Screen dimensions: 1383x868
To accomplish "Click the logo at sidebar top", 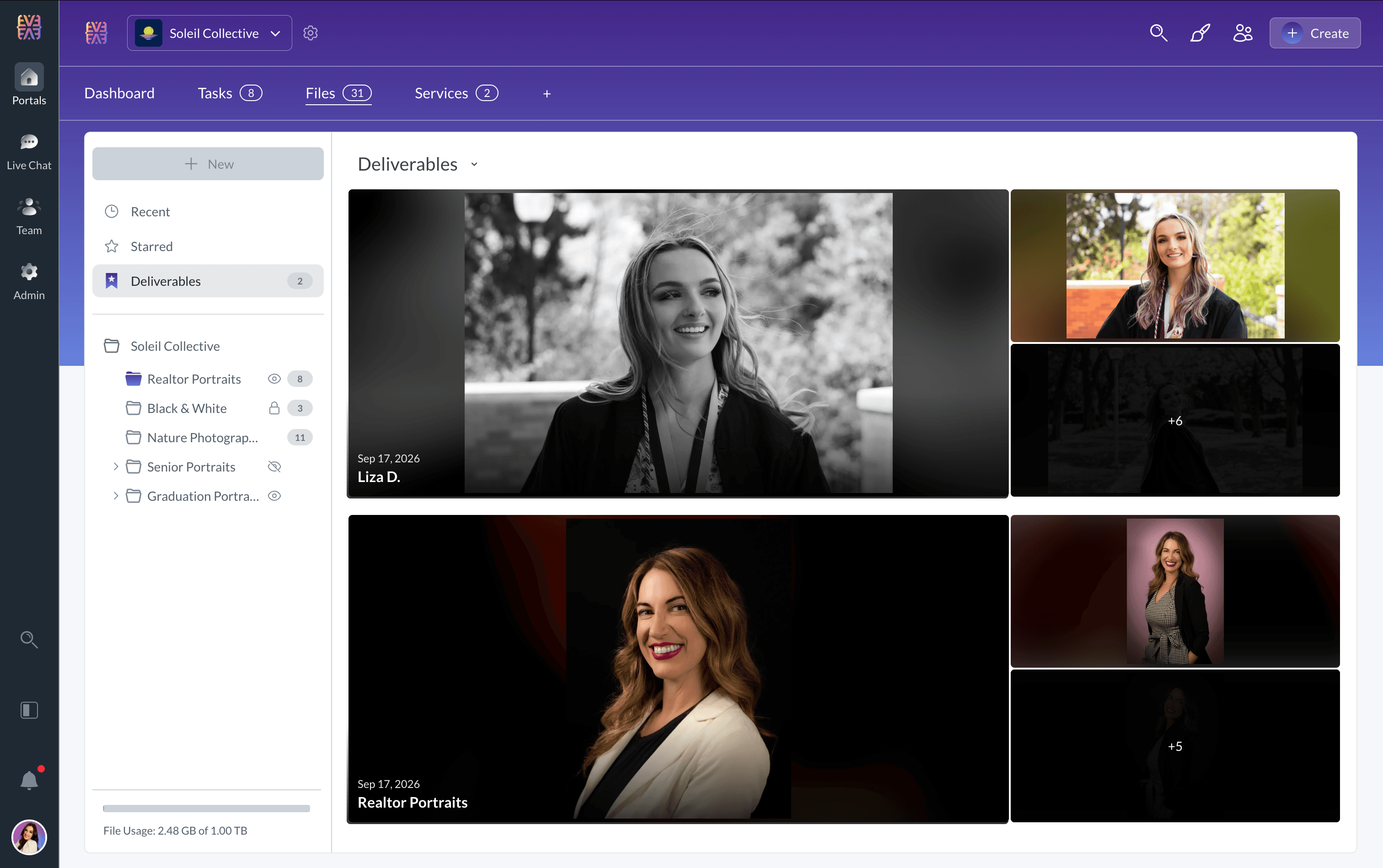I will [x=29, y=27].
